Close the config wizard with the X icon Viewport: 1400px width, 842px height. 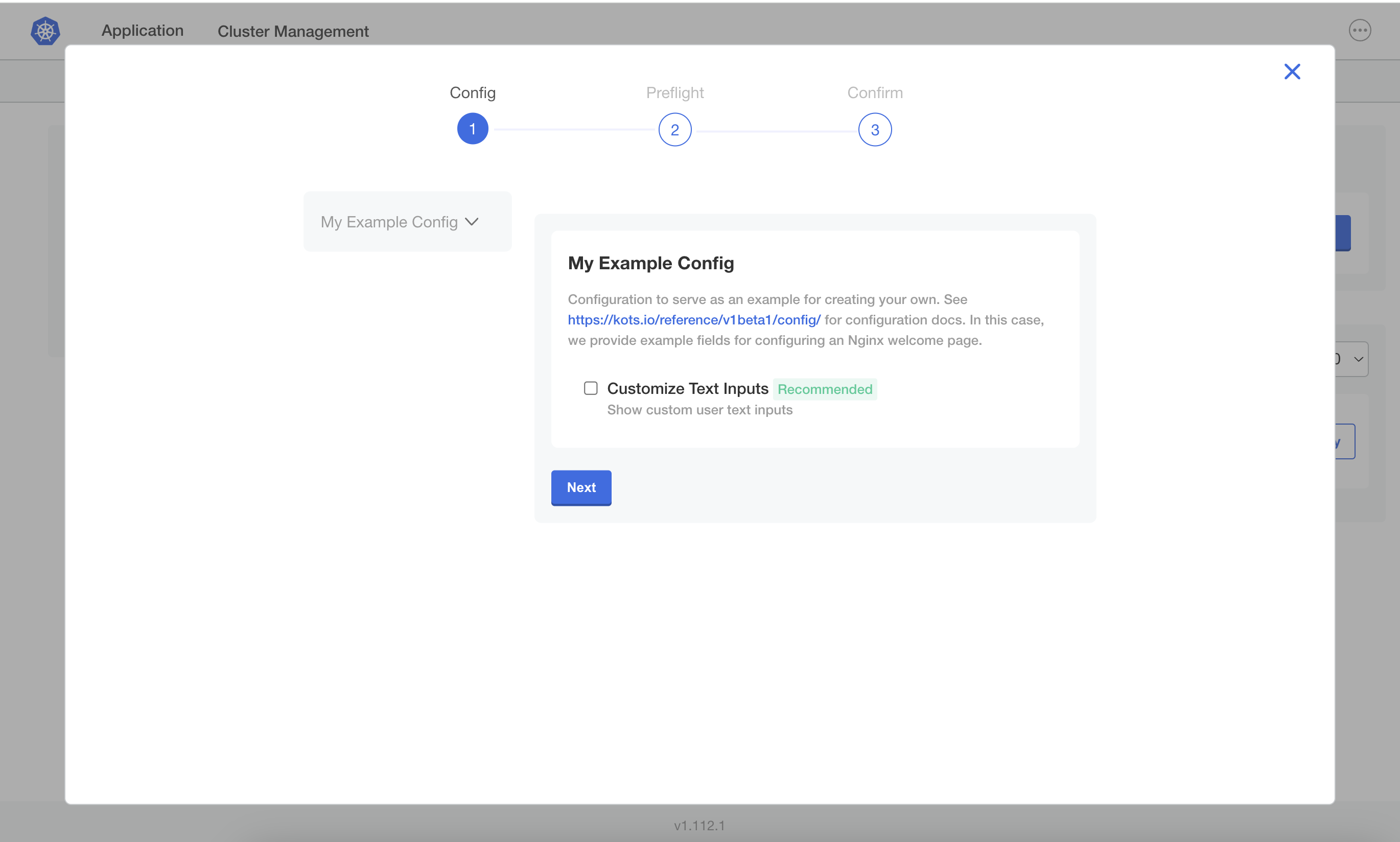[1292, 71]
